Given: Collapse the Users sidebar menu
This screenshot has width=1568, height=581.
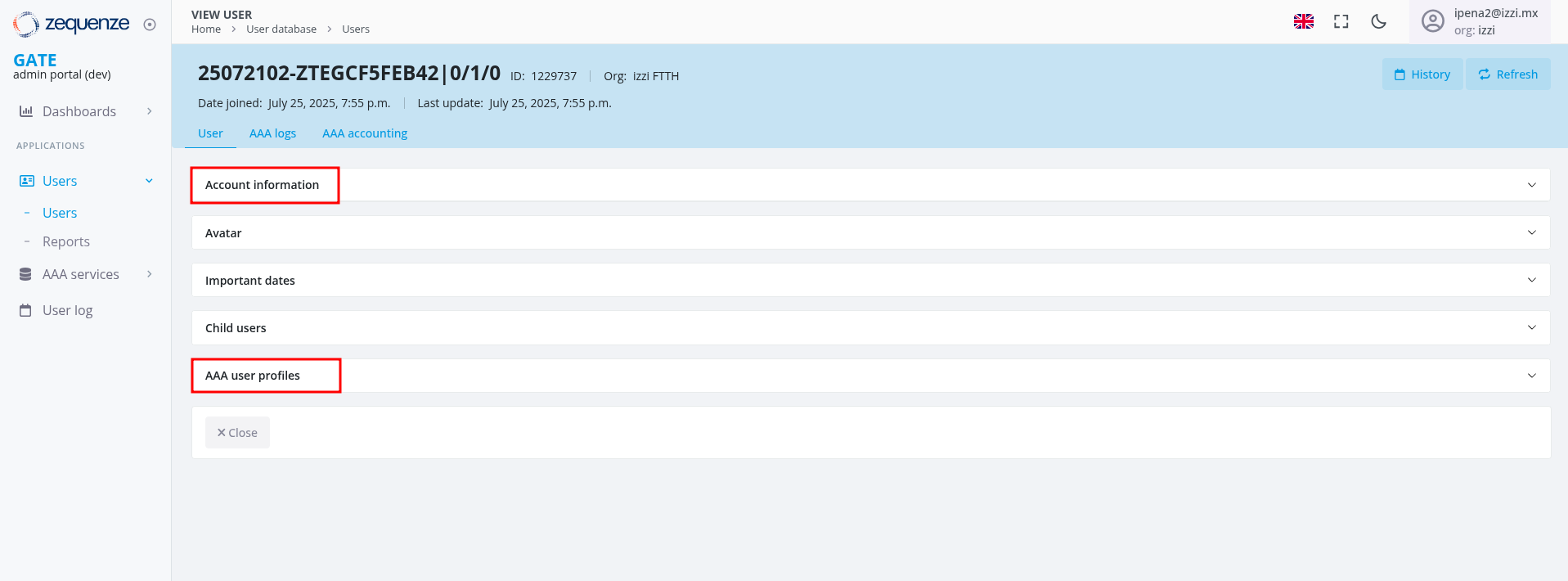Looking at the screenshot, I should click(x=149, y=181).
